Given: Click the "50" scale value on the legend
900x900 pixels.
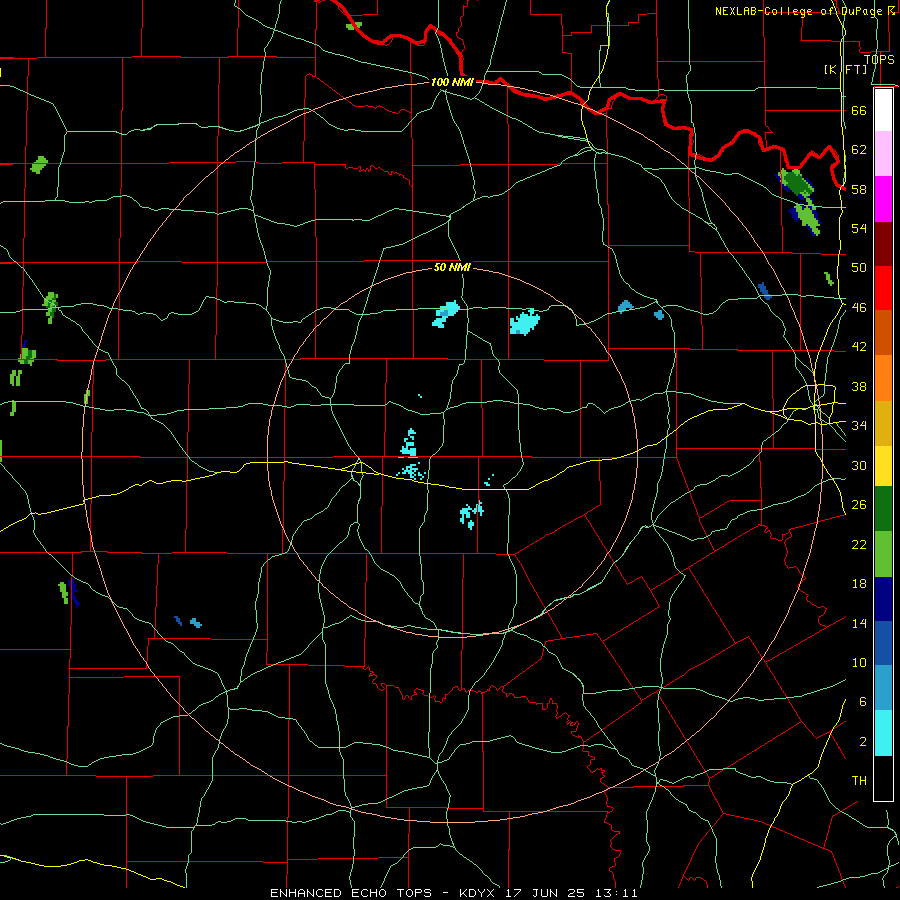Looking at the screenshot, I should pos(859,268).
